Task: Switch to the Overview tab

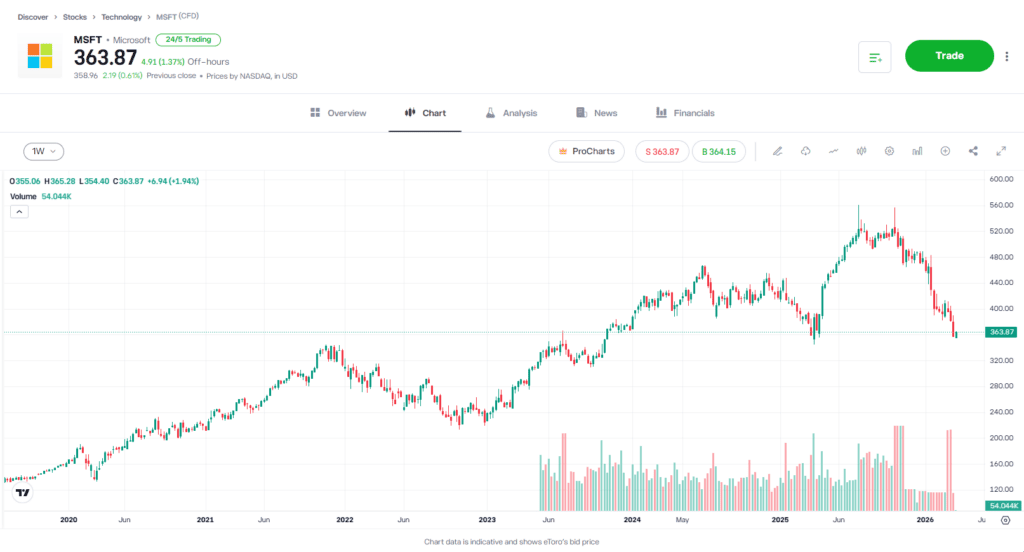Action: pyautogui.click(x=338, y=113)
